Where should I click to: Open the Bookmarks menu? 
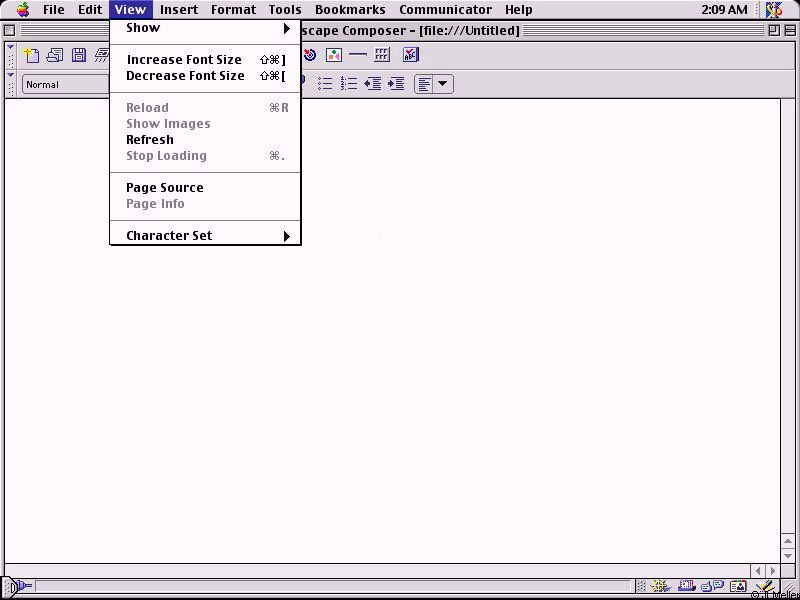coord(350,10)
